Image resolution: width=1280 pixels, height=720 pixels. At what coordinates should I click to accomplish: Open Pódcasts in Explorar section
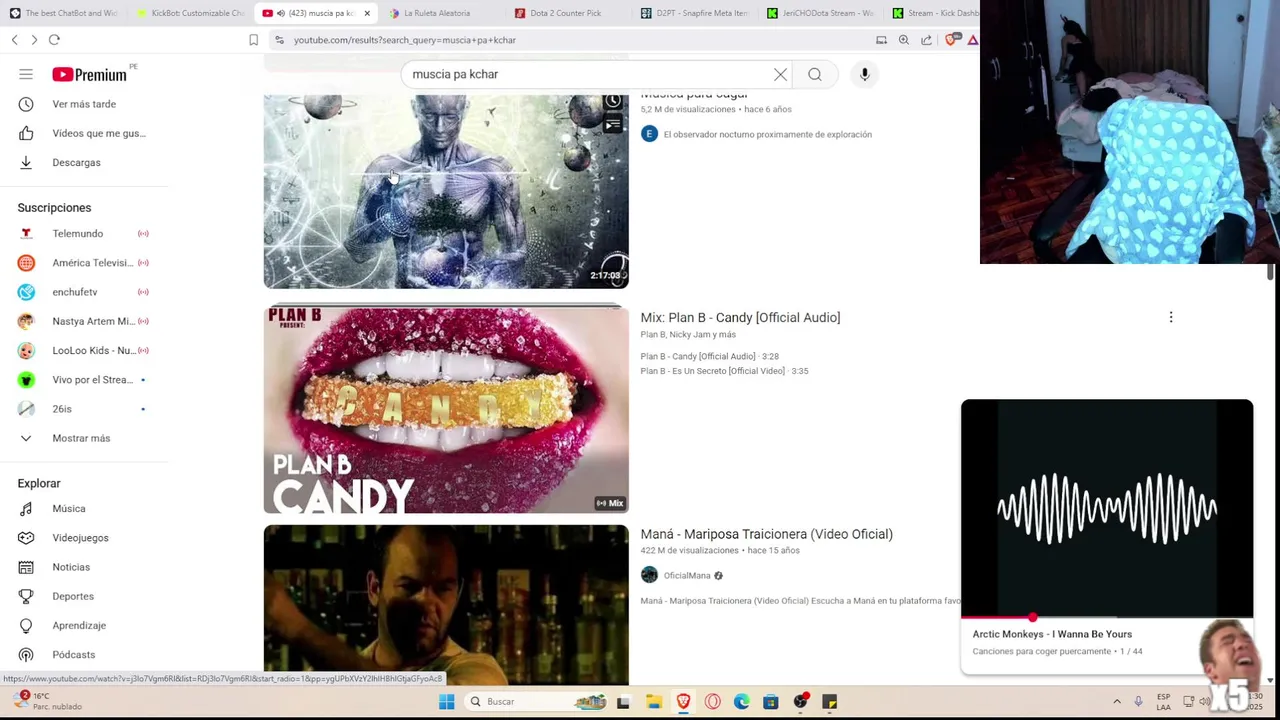pos(74,655)
